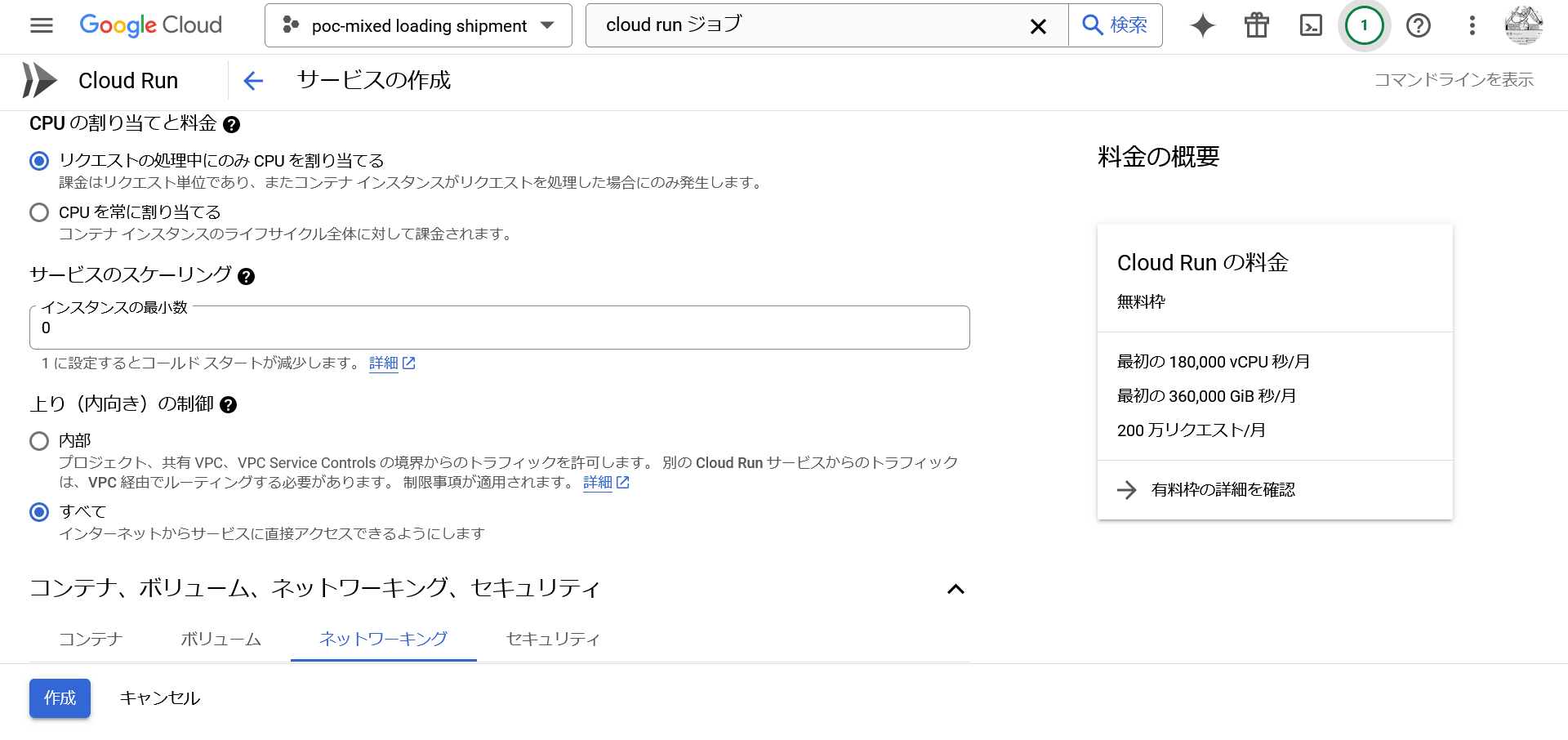Open notifications badge showing 1

pyautogui.click(x=1364, y=25)
